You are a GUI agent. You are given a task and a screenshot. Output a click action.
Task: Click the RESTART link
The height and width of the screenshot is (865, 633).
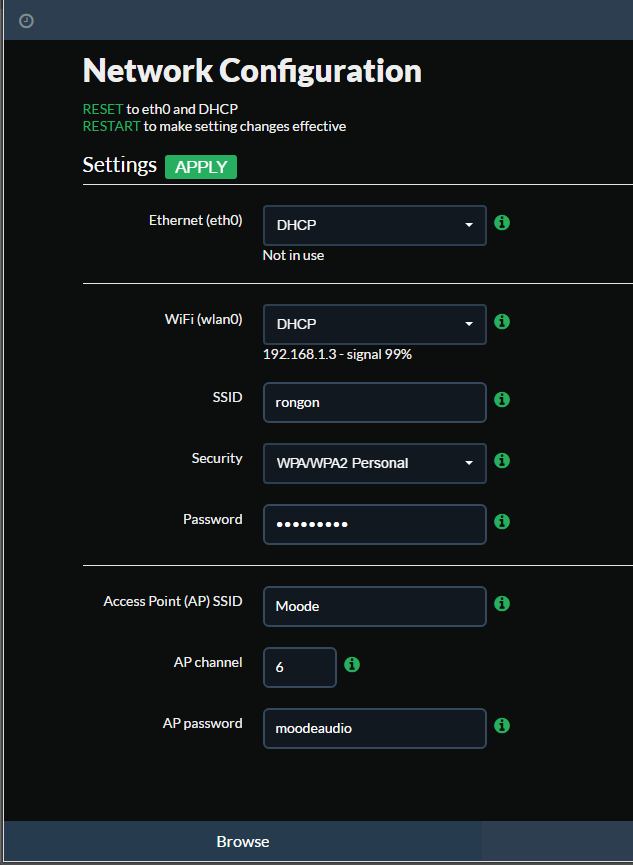tap(111, 126)
